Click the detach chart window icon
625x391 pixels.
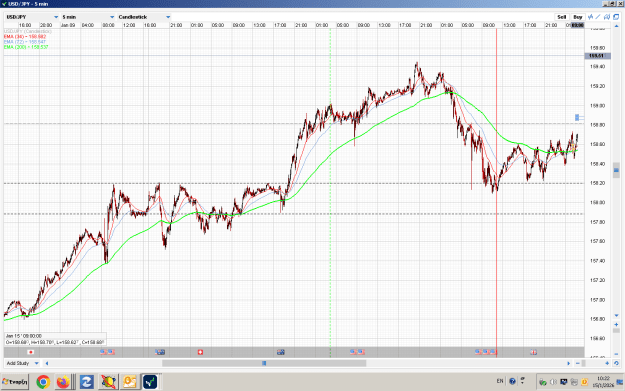click(x=616, y=17)
